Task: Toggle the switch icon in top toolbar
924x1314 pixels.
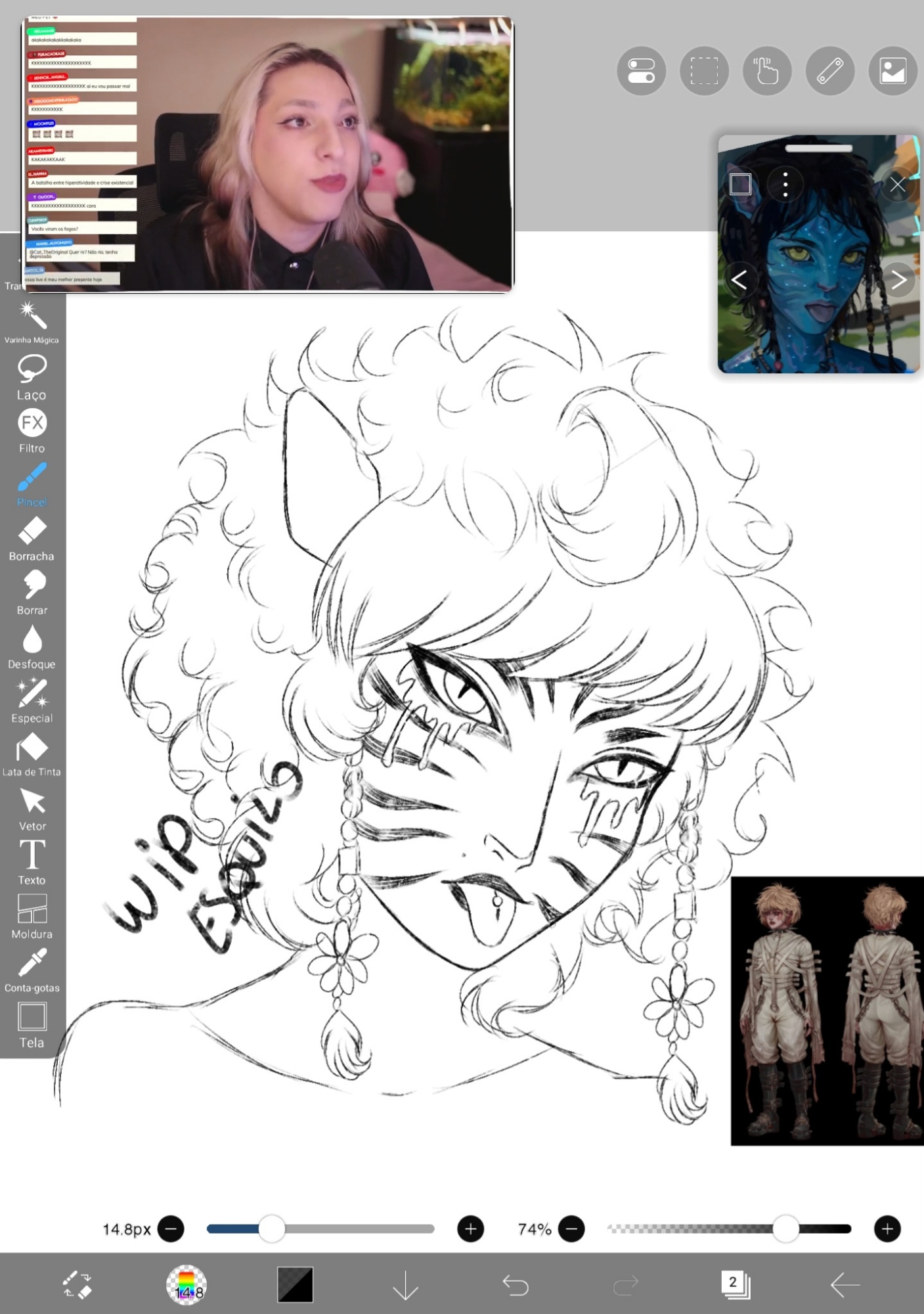Action: 641,71
